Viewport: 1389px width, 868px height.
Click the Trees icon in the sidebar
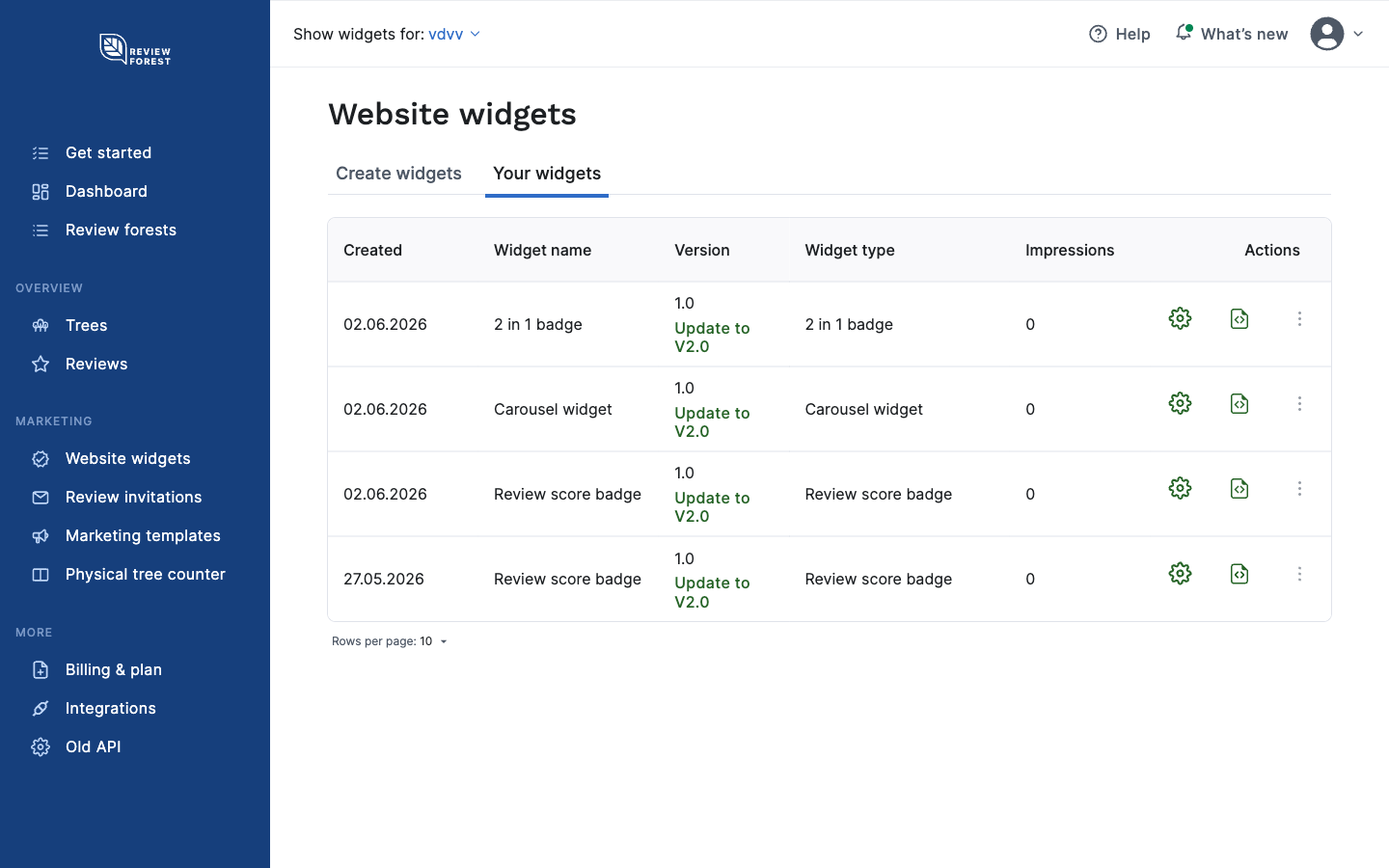(x=41, y=326)
